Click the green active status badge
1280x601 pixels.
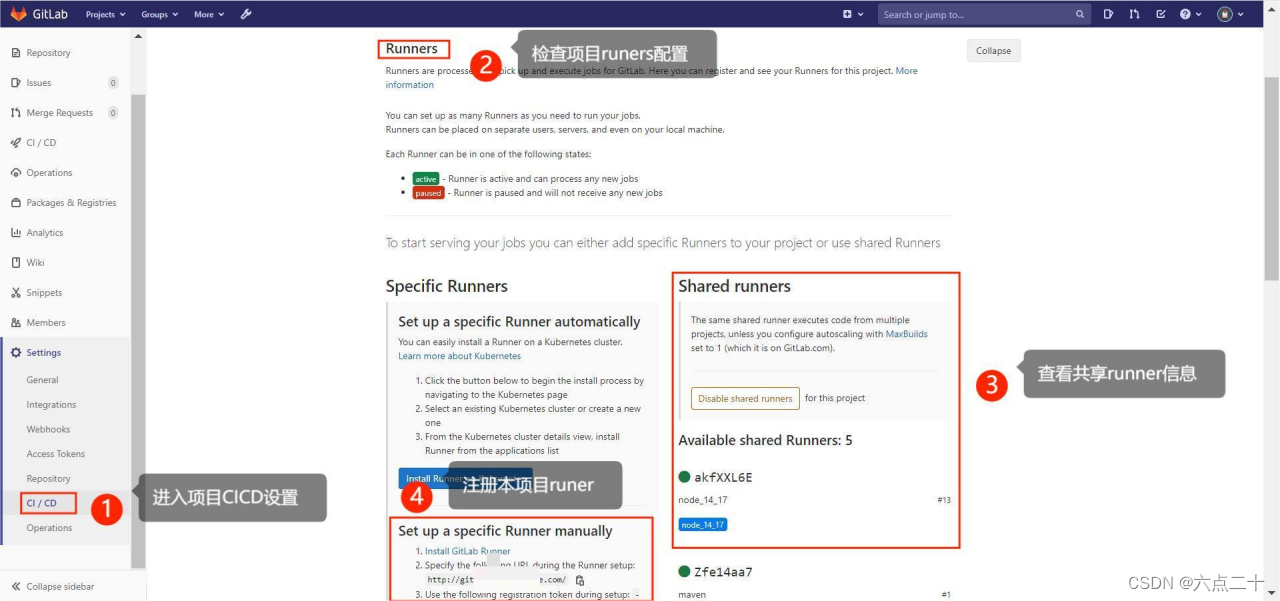coord(426,179)
